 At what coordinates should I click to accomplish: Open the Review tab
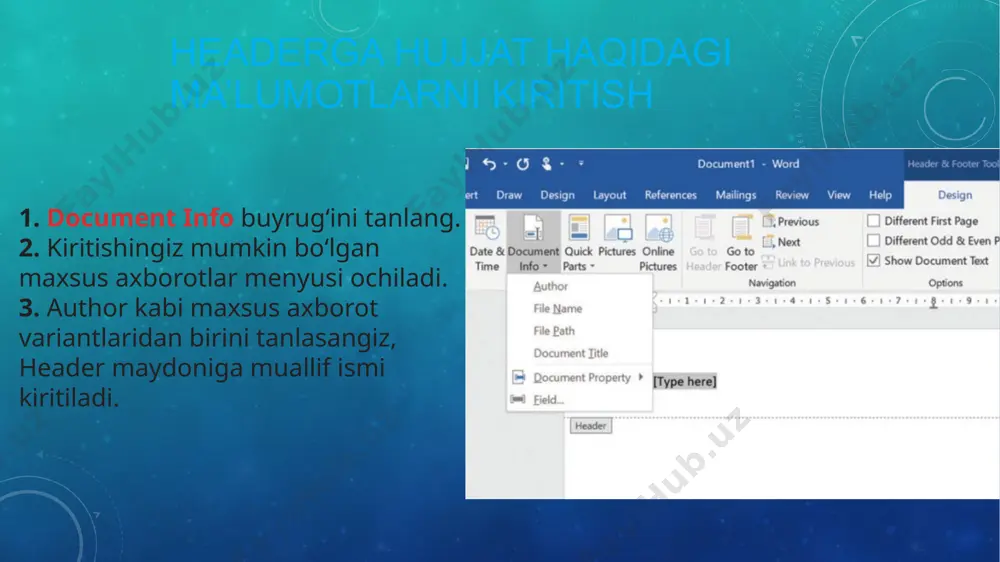(791, 195)
